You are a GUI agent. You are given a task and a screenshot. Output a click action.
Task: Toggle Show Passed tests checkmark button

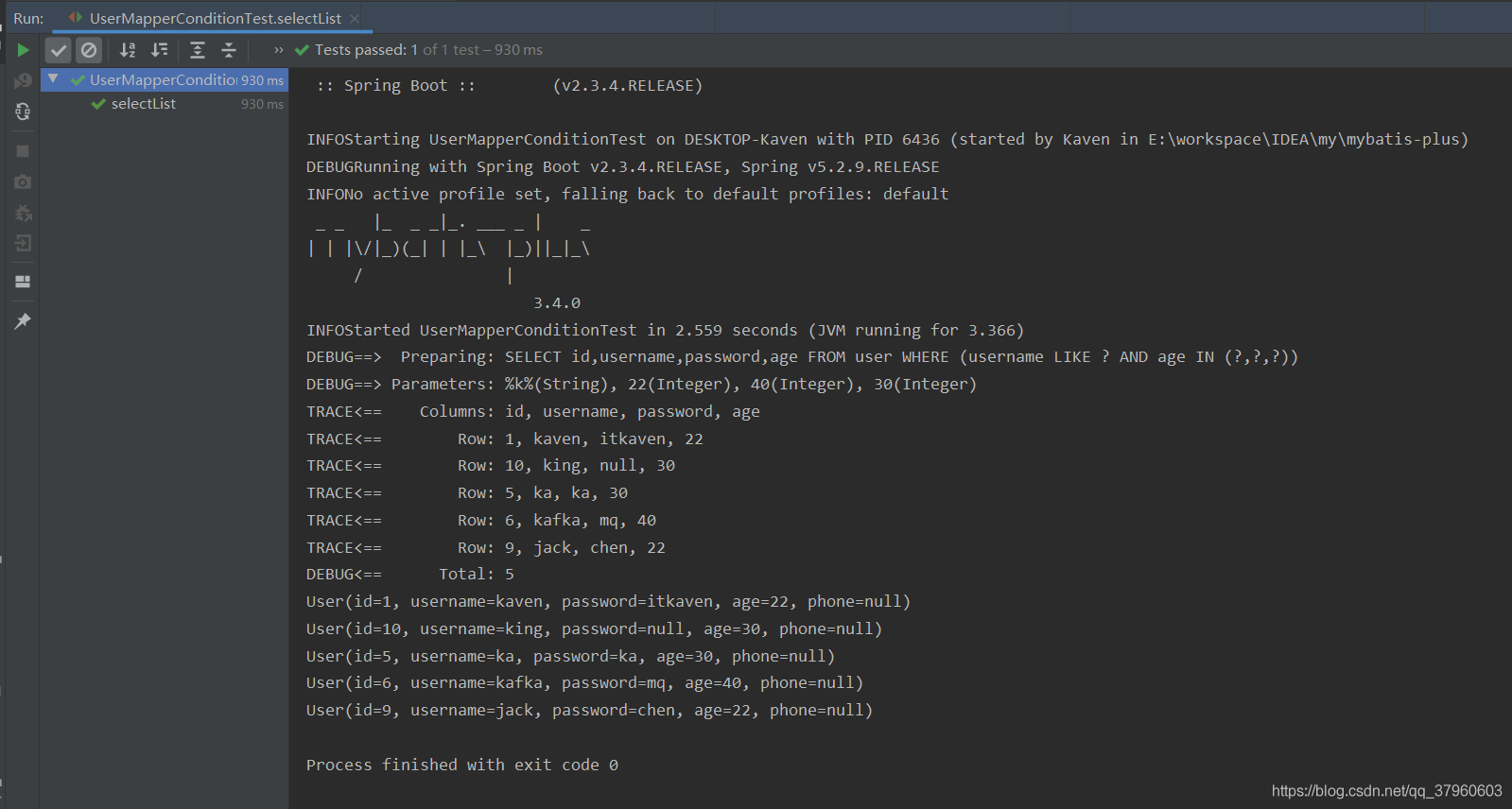coord(59,50)
